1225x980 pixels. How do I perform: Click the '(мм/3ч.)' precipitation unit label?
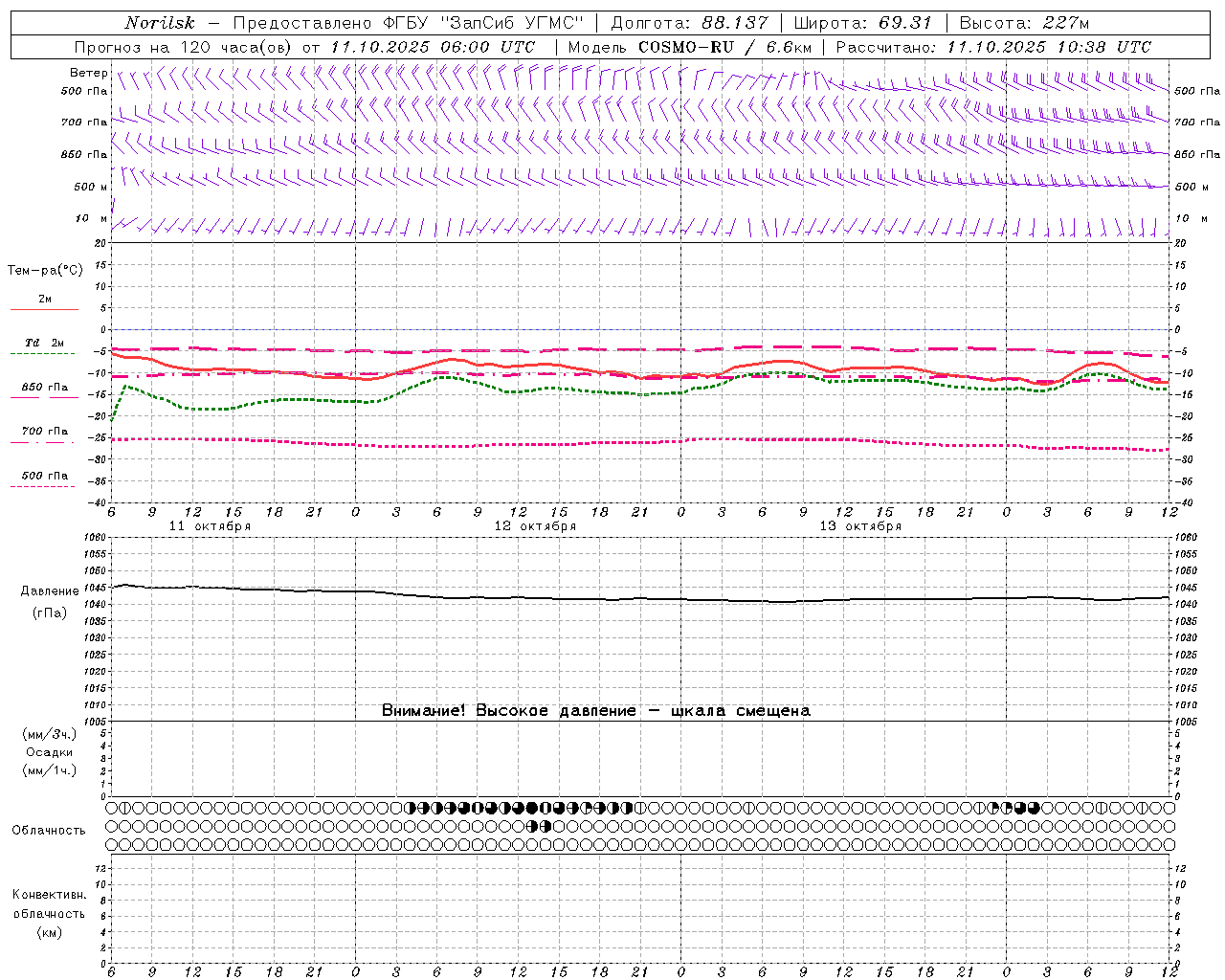50,734
